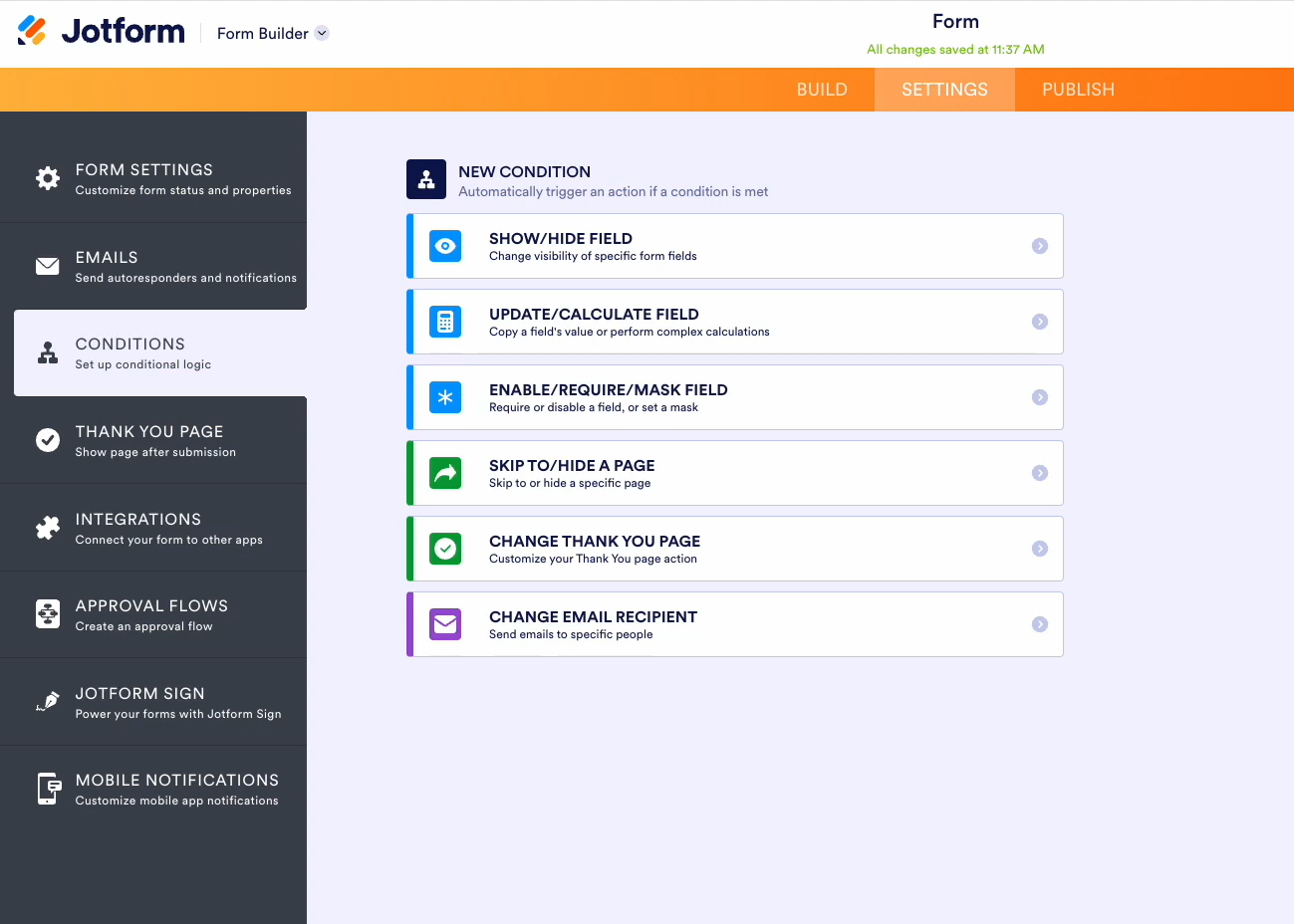This screenshot has width=1294, height=924.
Task: Click the Jotform Sign pen icon
Action: 48,702
